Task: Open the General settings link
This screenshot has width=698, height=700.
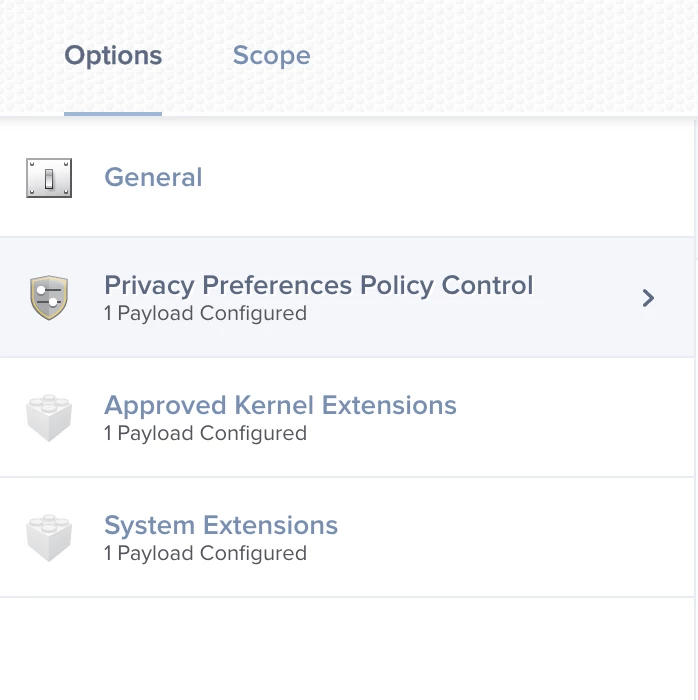Action: [x=153, y=177]
